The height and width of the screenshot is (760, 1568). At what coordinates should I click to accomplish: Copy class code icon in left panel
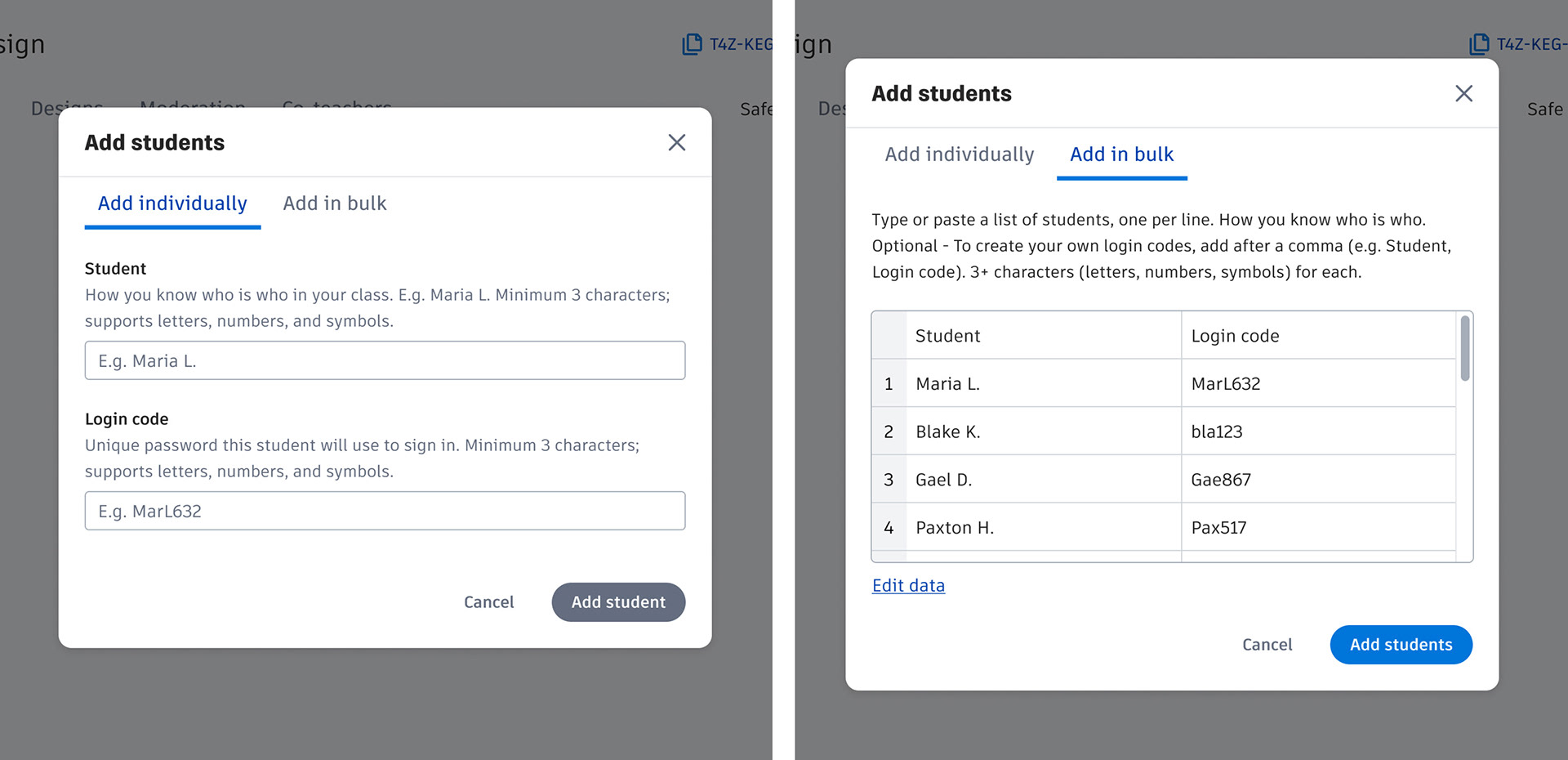pos(692,44)
